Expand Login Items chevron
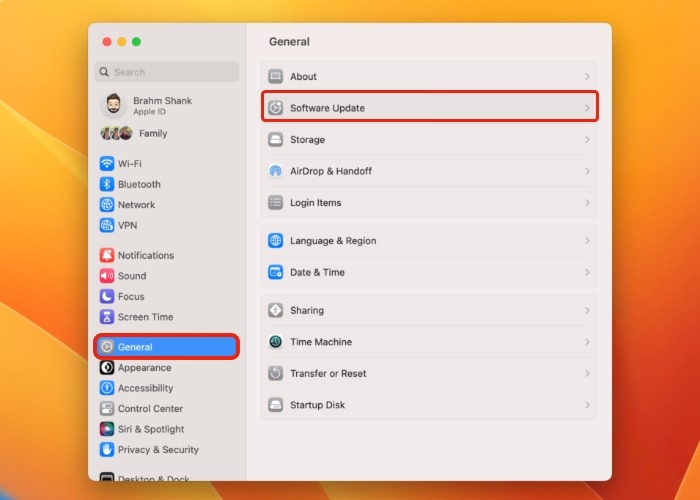Image resolution: width=700 pixels, height=500 pixels. pyautogui.click(x=587, y=202)
